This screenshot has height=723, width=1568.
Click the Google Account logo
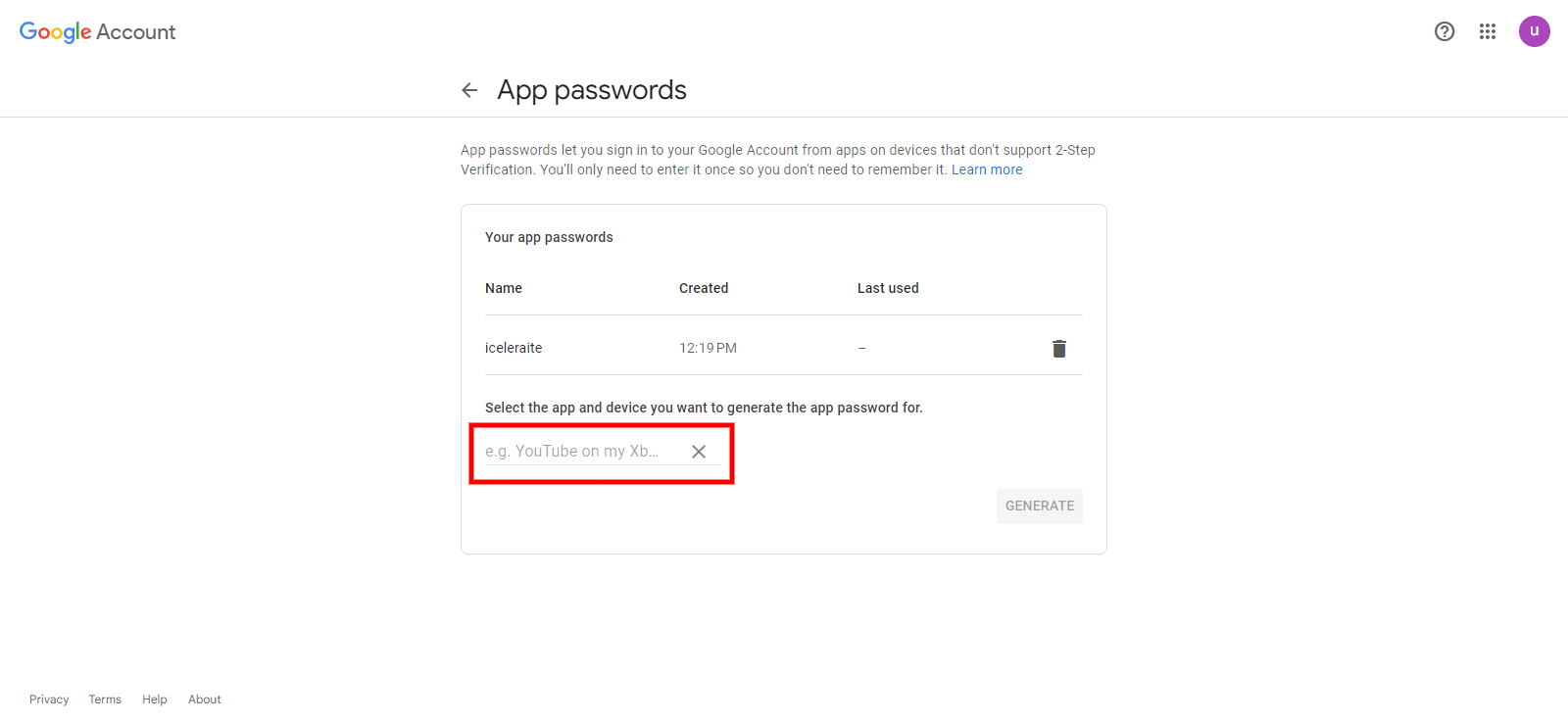[97, 32]
